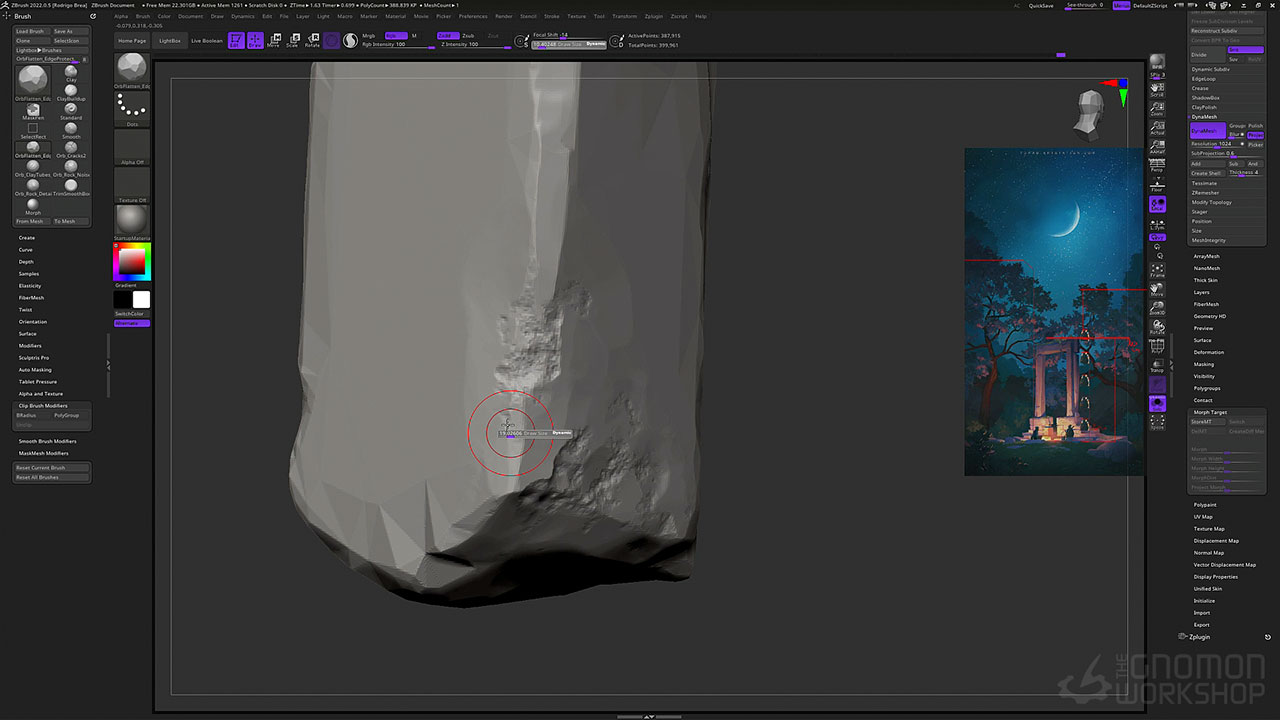Select the Smooth brush
Viewport: 1280px width, 720px height.
coord(71,130)
